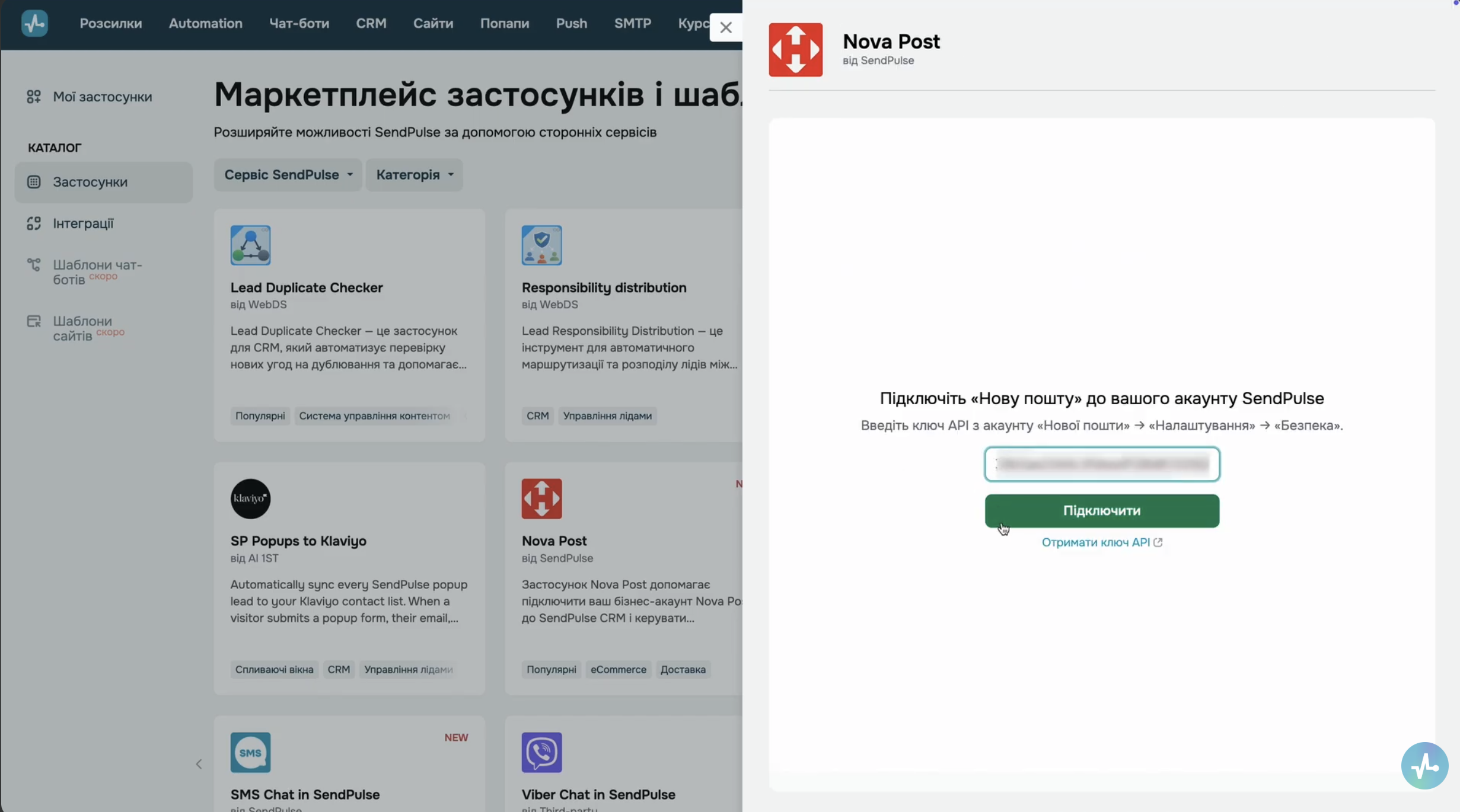
Task: Close the Nova Post side panel
Action: tap(725, 27)
